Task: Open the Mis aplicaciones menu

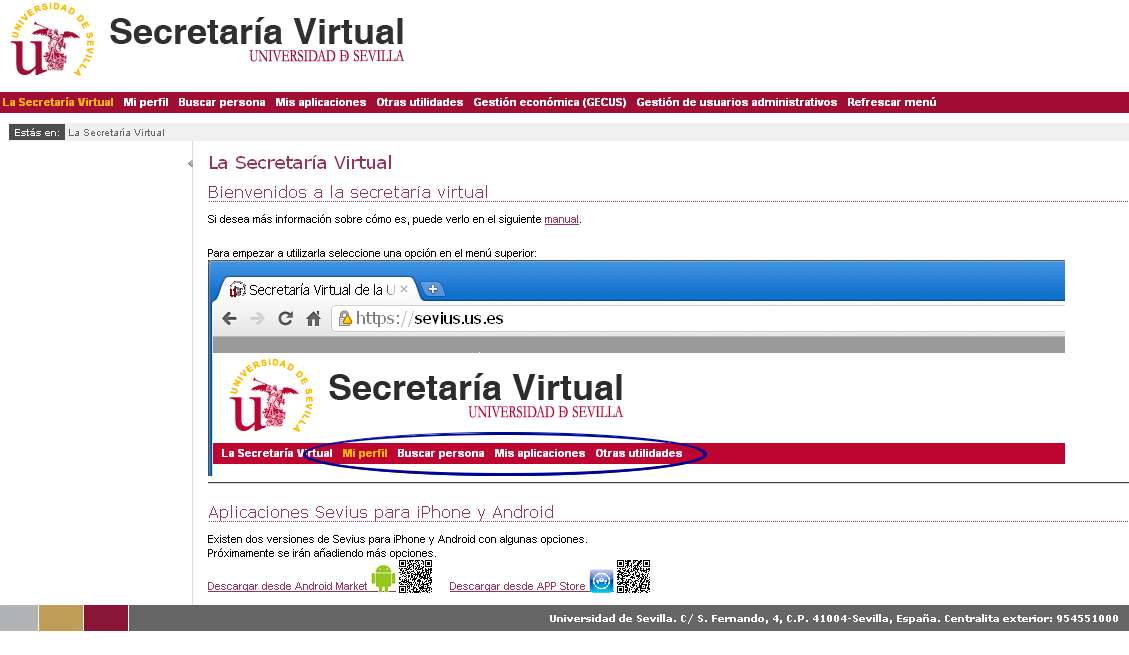Action: 320,102
